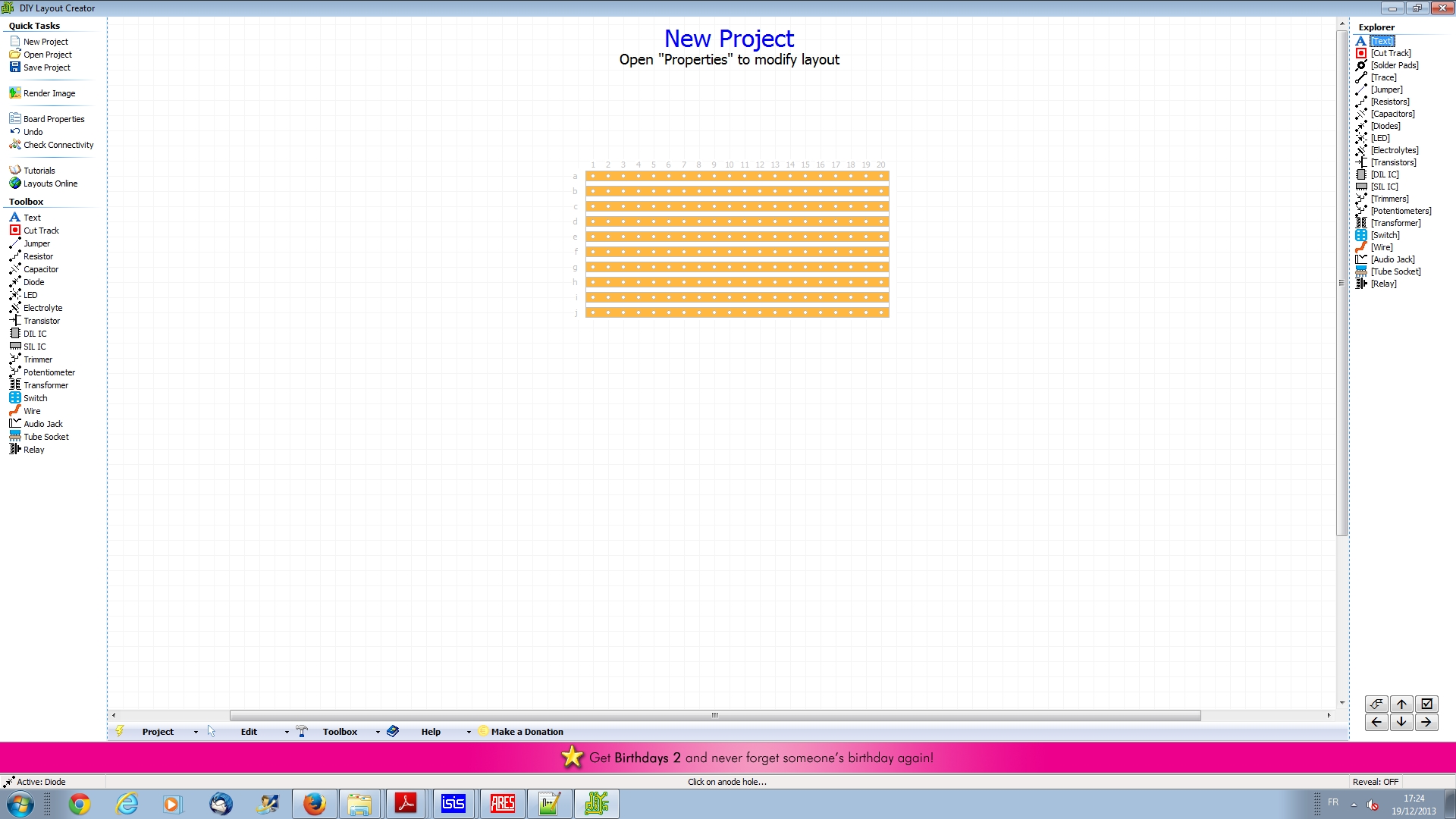
Task: Expand the Edit menu dropdown arrow
Action: pos(287,733)
